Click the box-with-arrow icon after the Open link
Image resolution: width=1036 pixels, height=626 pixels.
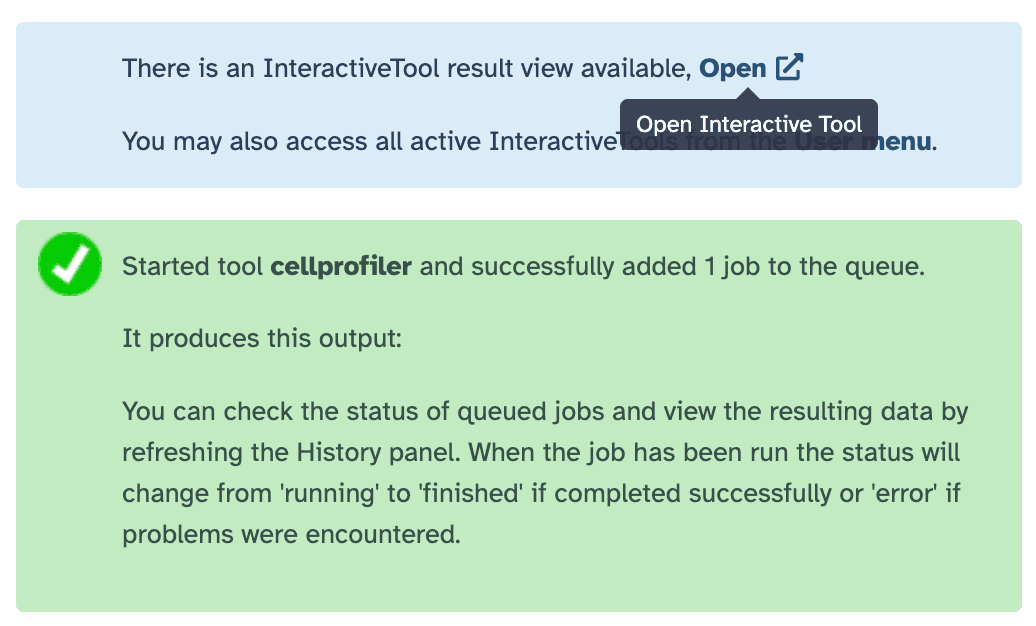791,67
